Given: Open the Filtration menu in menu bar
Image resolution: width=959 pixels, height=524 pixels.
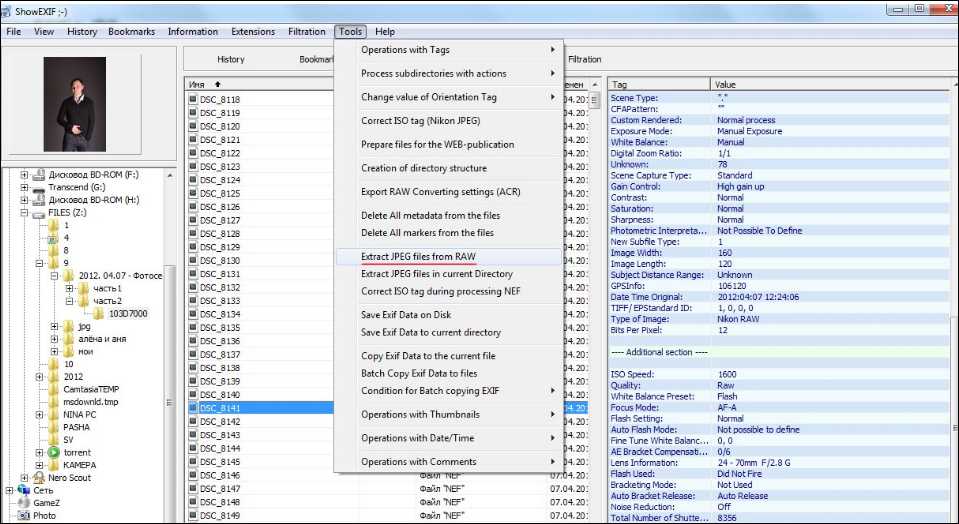Looking at the screenshot, I should click(x=306, y=32).
